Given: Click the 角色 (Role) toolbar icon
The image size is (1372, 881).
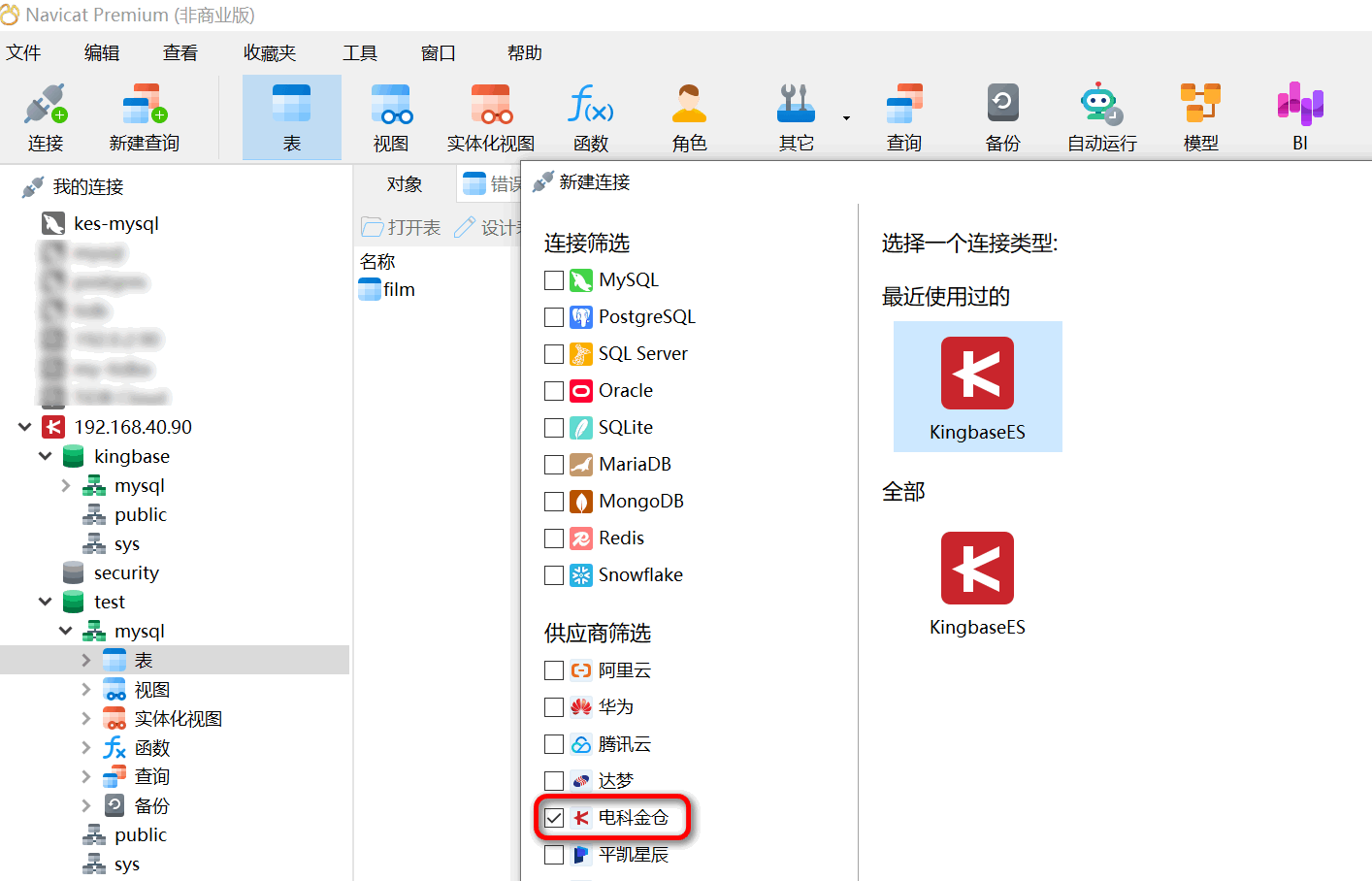Looking at the screenshot, I should coord(690,117).
